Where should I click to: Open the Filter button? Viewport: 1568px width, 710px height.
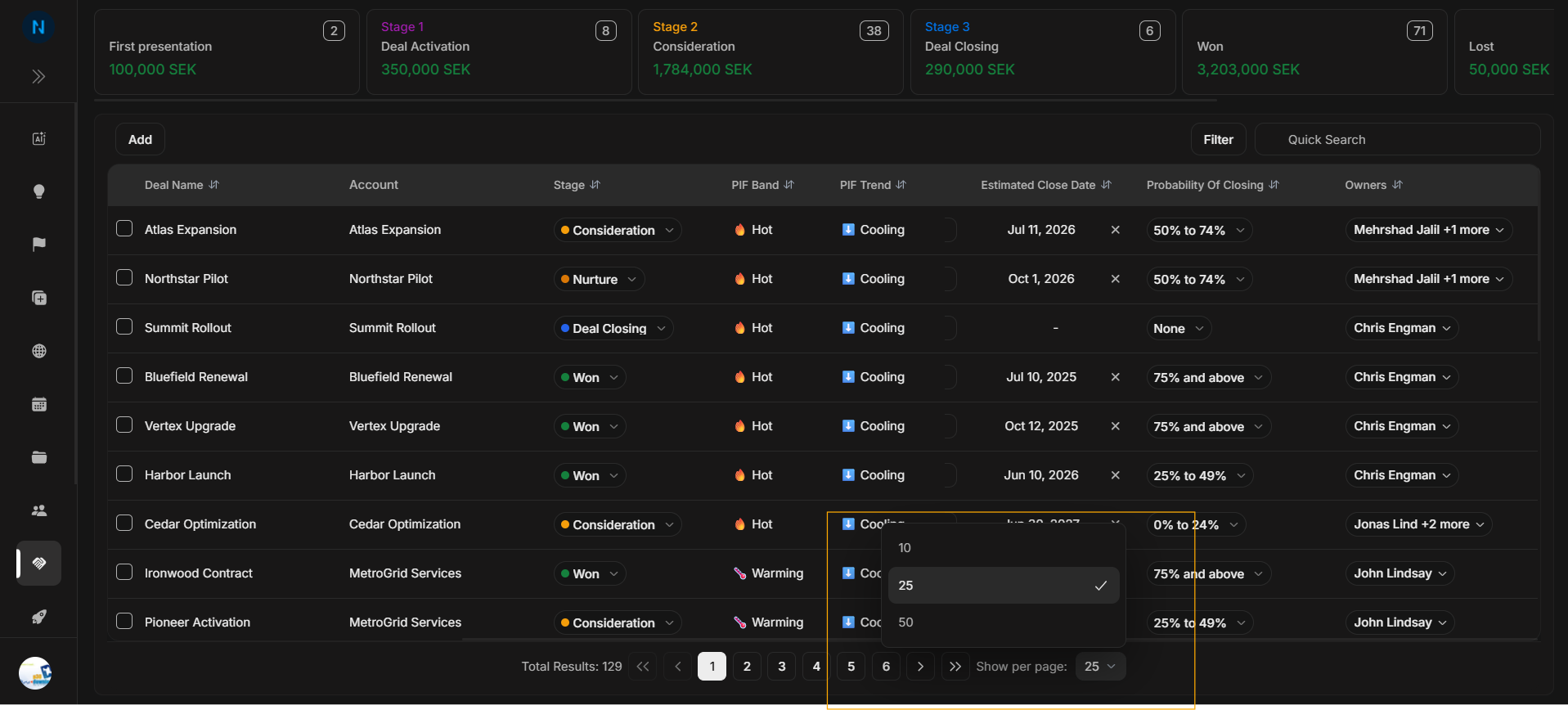coord(1218,140)
